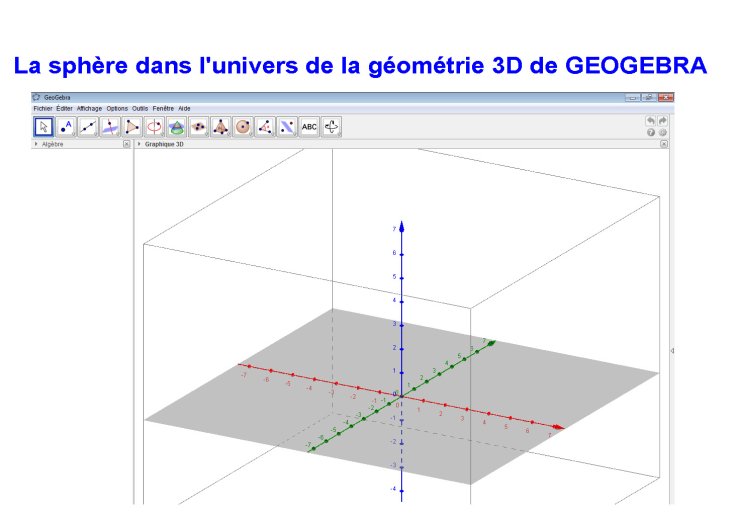Select the Rotate 3D graphics view tool
734x517 pixels.
click(x=331, y=127)
